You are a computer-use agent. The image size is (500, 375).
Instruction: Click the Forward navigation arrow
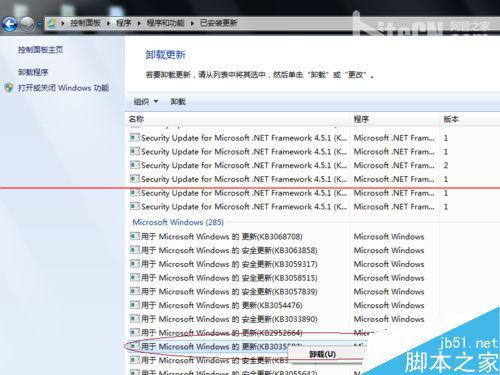tap(27, 24)
